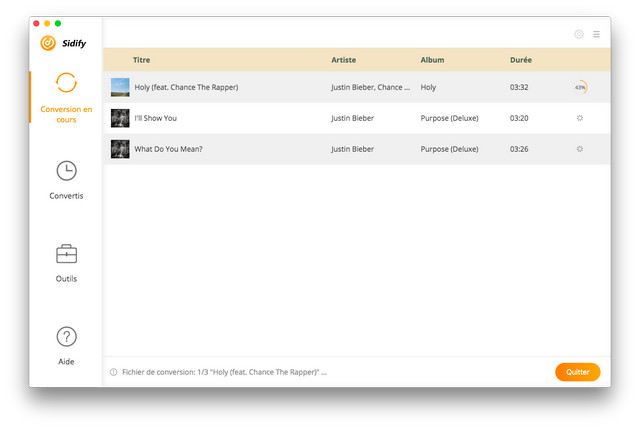This screenshot has height=429, width=640.
Task: Sort by the Artiste column header
Action: (x=343, y=60)
